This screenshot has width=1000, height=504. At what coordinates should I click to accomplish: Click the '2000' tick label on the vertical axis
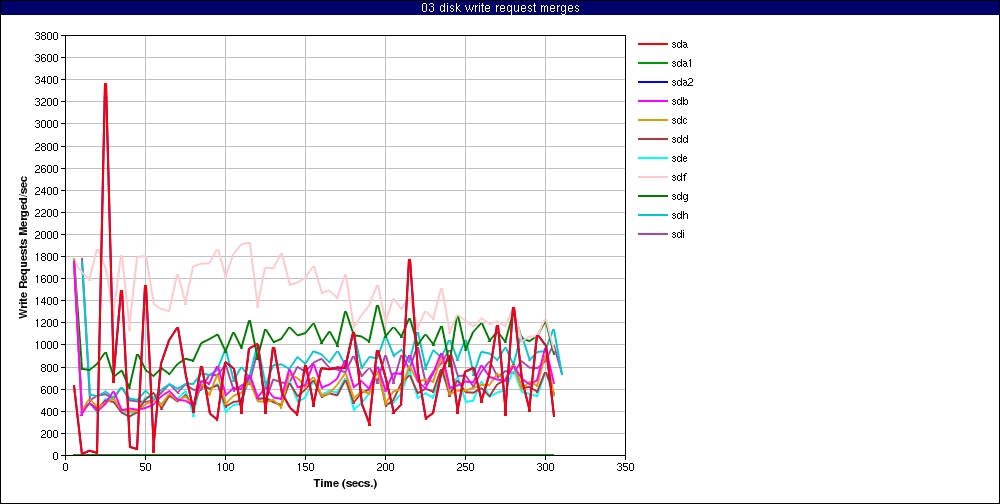[x=48, y=235]
